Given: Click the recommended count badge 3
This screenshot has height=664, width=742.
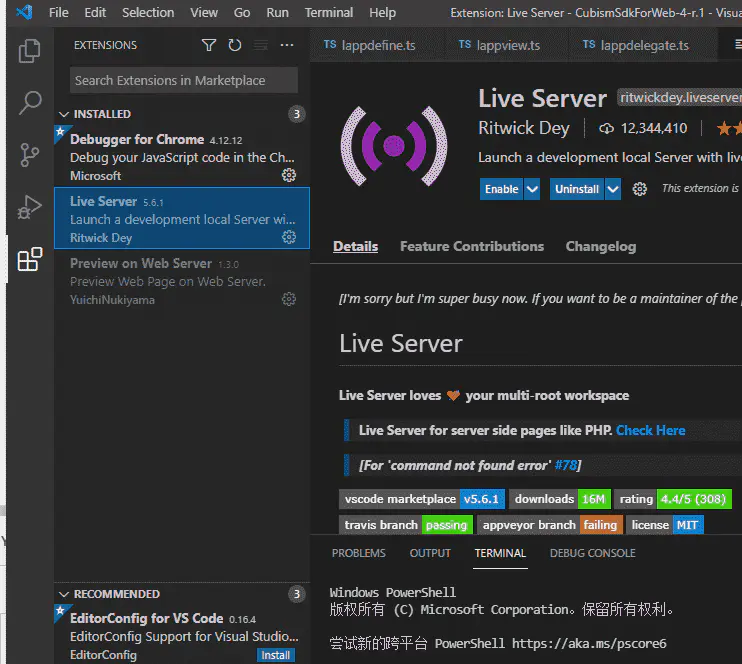Looking at the screenshot, I should click(x=297, y=594).
